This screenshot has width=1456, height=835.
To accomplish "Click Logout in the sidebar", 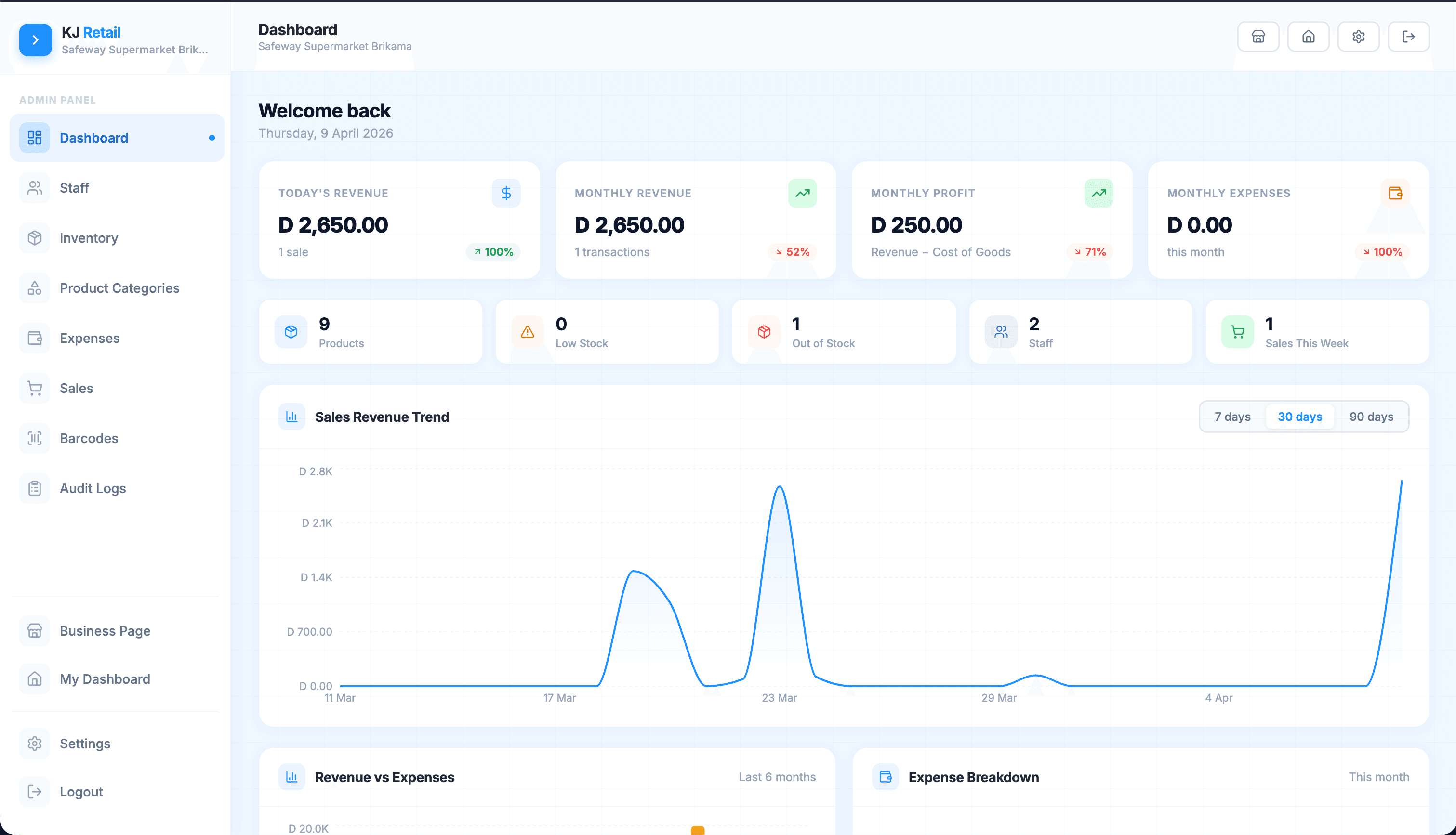I will coord(81,791).
